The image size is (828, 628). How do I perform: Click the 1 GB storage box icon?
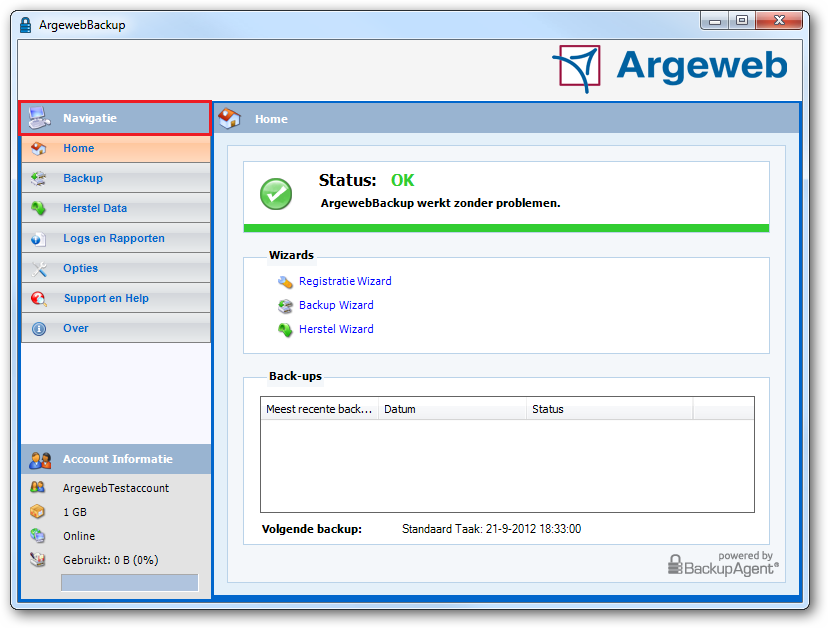(x=37, y=511)
